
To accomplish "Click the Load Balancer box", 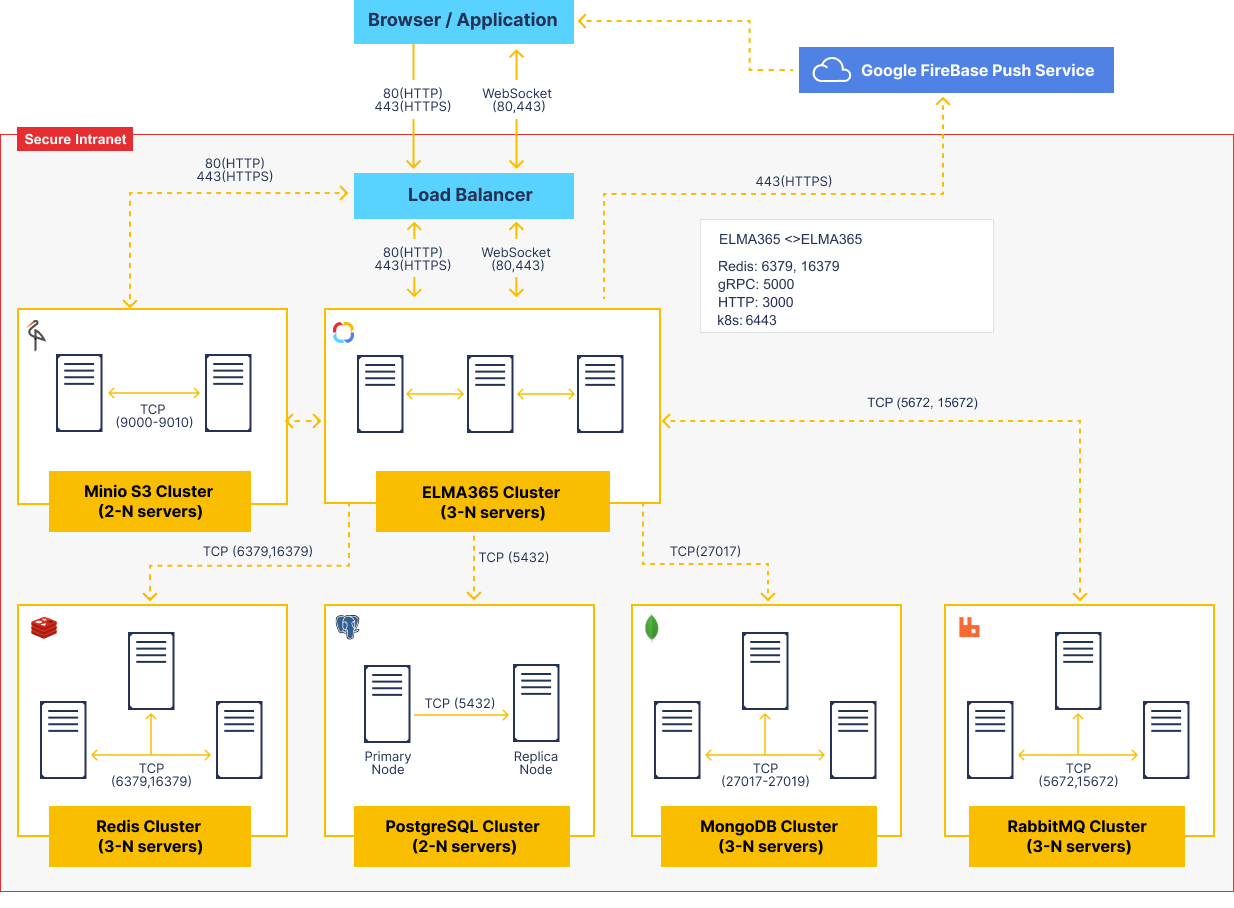I will [464, 195].
